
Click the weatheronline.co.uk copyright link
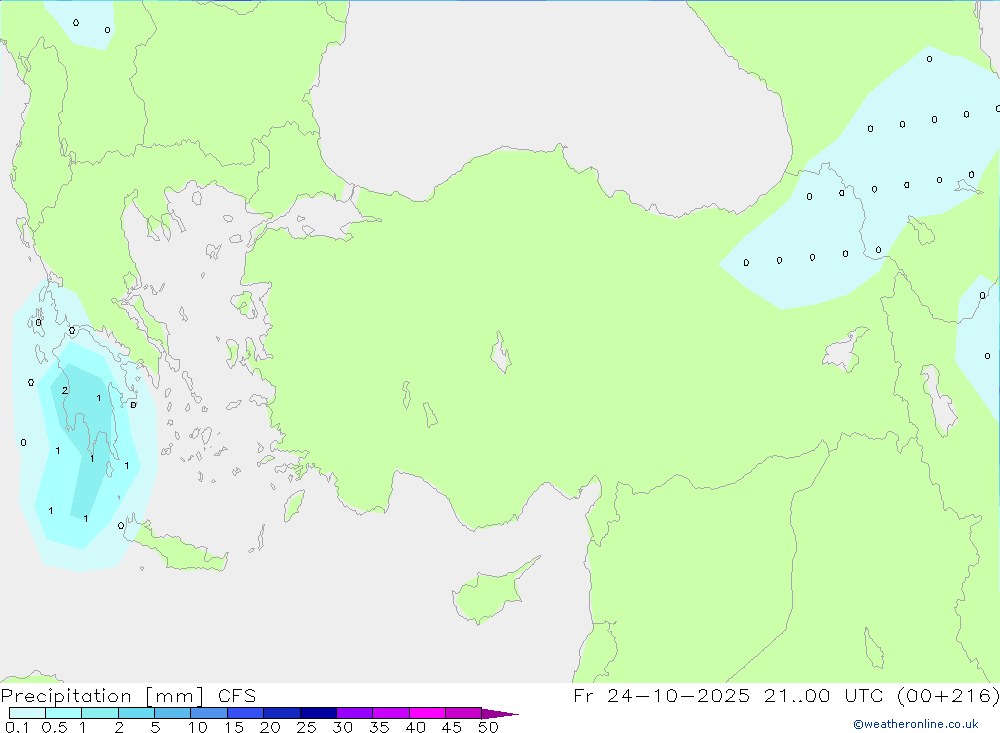[x=916, y=724]
